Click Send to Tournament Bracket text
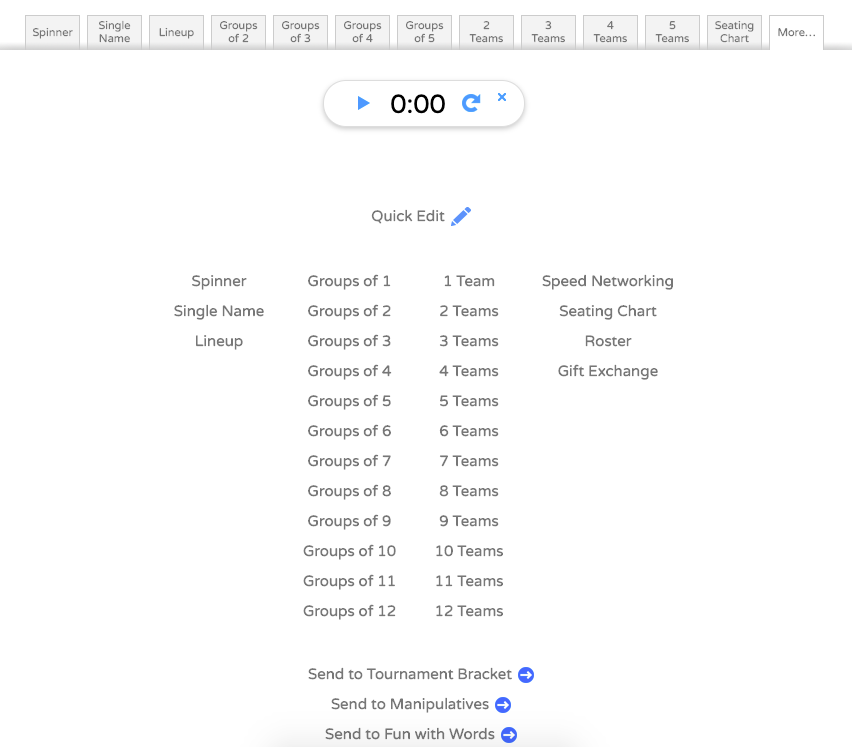Screen dimensions: 852x747 pos(410,674)
